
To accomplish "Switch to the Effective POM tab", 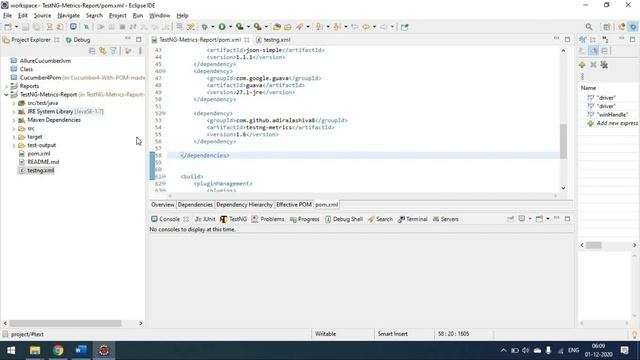I will tap(294, 204).
